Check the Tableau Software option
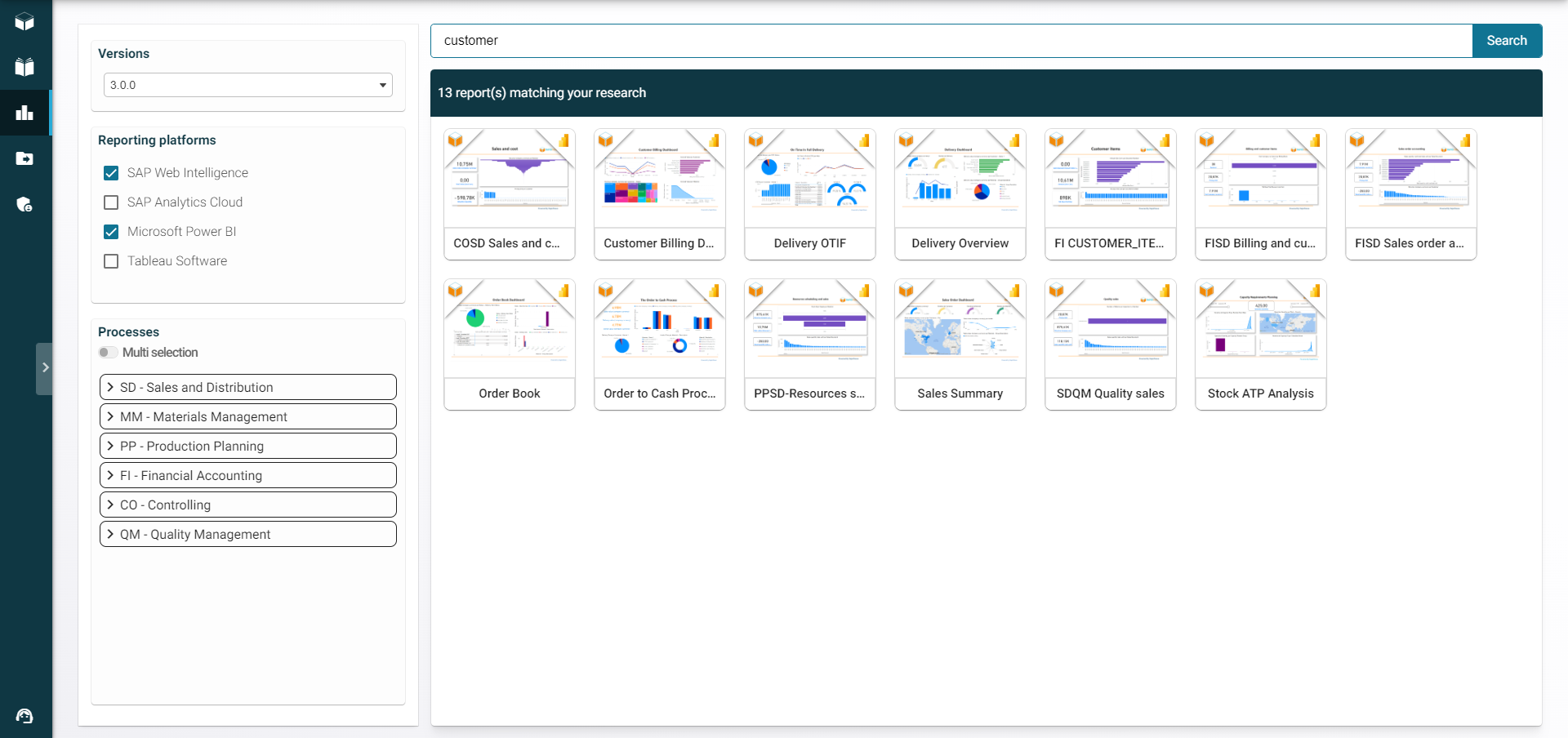This screenshot has width=1568, height=738. pyautogui.click(x=111, y=261)
